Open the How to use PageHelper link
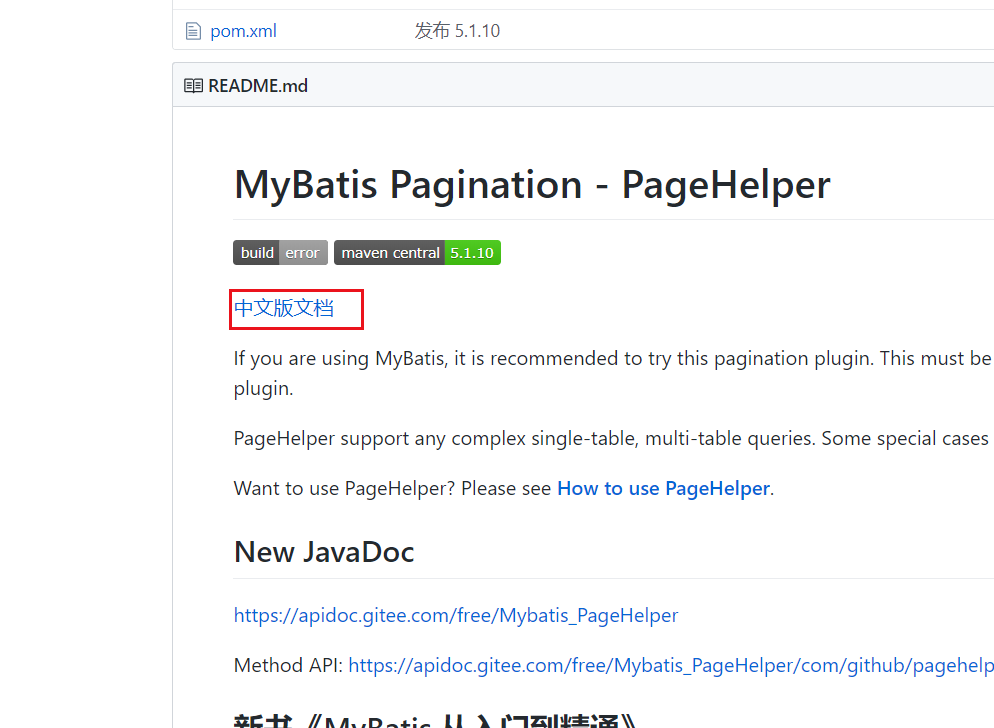Viewport: 994px width, 728px height. pos(663,488)
